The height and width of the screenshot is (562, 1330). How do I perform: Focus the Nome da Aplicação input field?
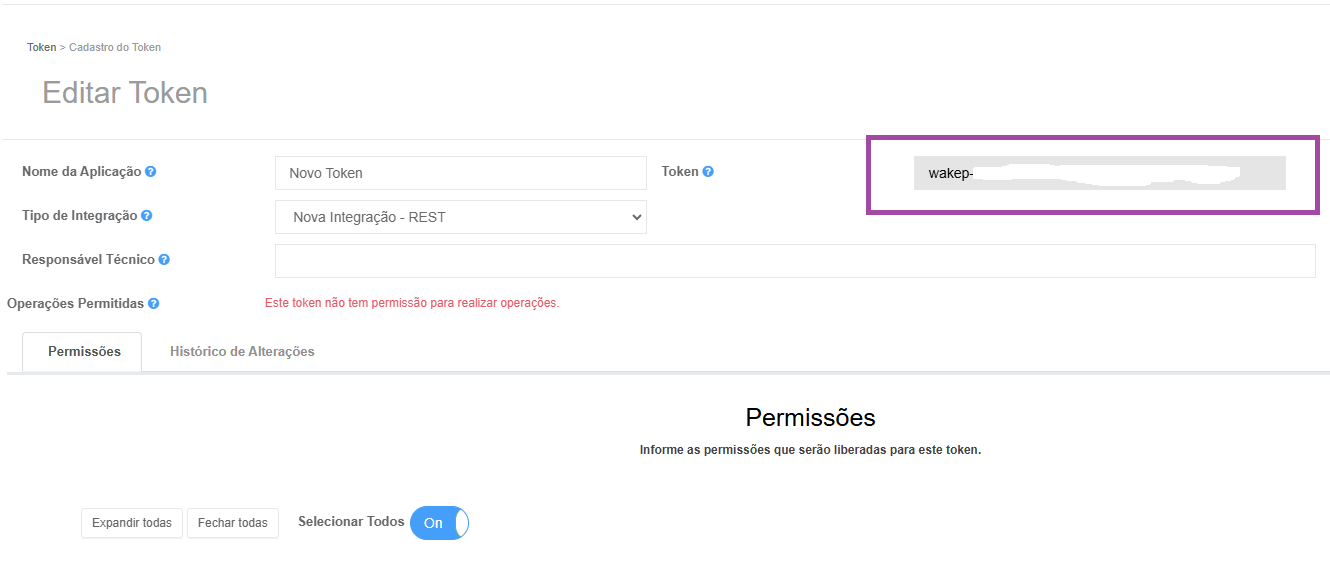461,173
